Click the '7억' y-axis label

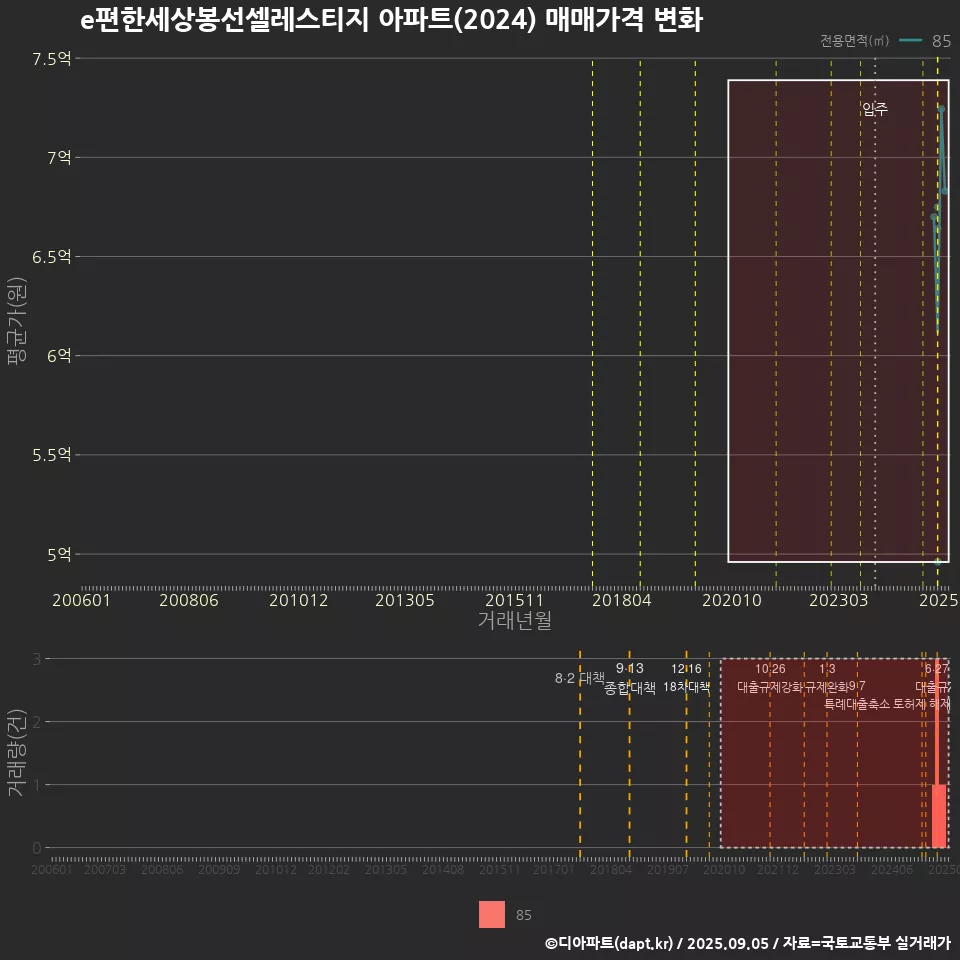click(59, 158)
